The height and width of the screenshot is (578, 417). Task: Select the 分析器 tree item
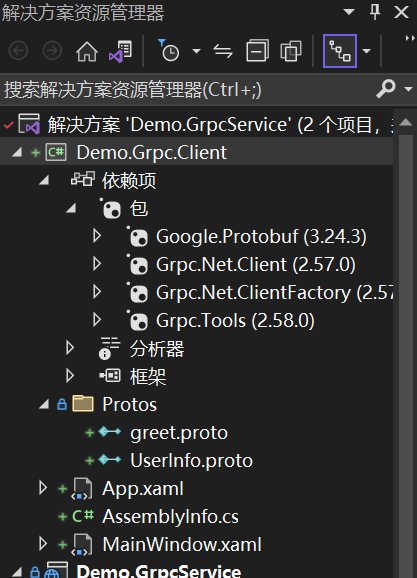pyautogui.click(x=157, y=349)
